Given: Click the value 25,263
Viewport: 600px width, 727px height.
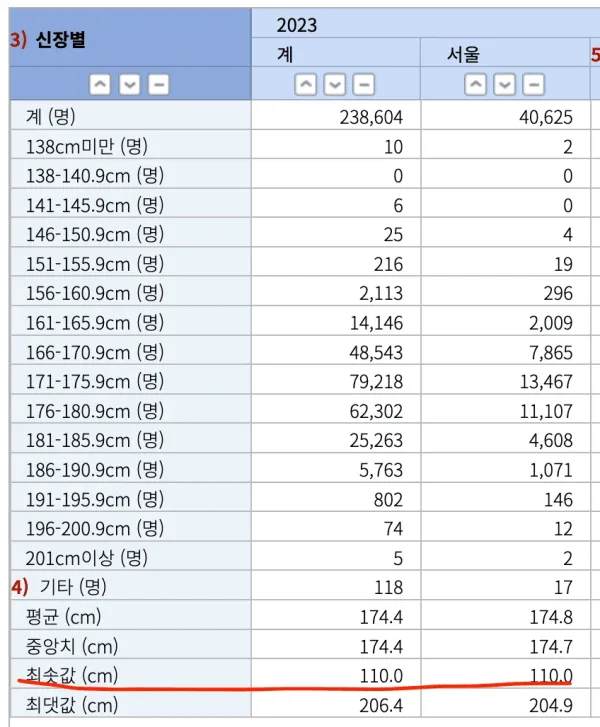Looking at the screenshot, I should 376,440.
